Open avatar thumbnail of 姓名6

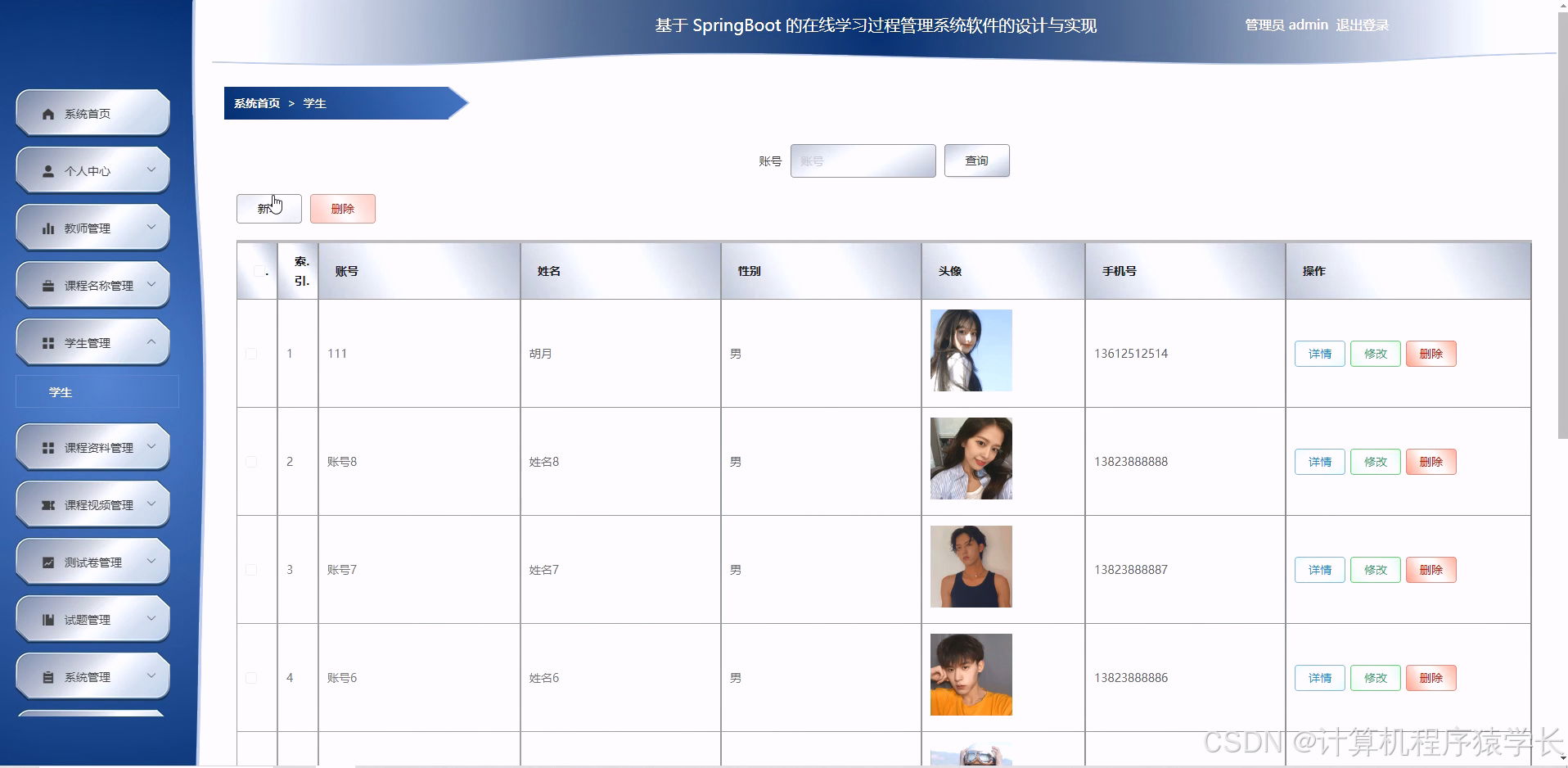click(971, 675)
